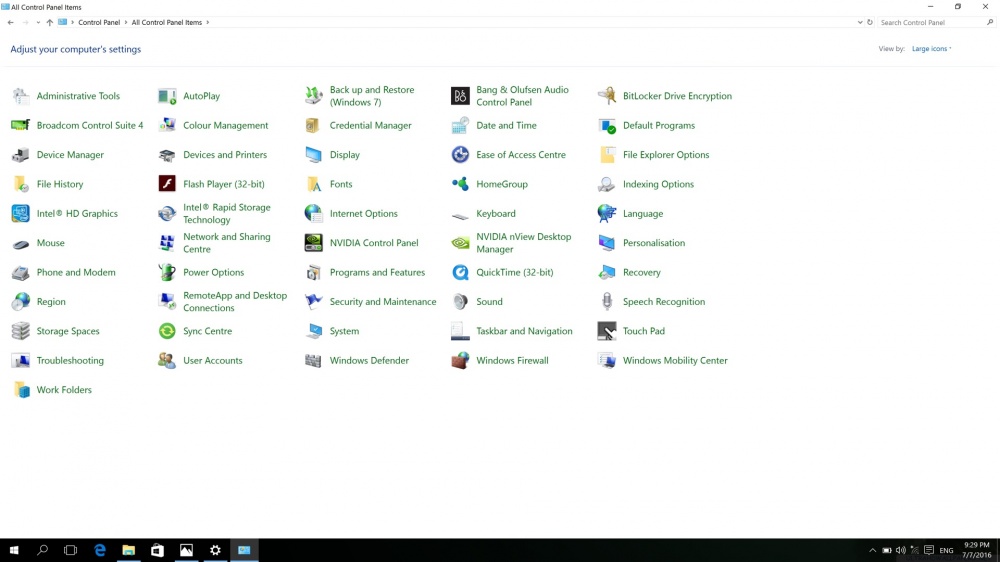Image resolution: width=1000 pixels, height=562 pixels.
Task: Click the Intel HD Graphics icon
Action: pyautogui.click(x=20, y=214)
